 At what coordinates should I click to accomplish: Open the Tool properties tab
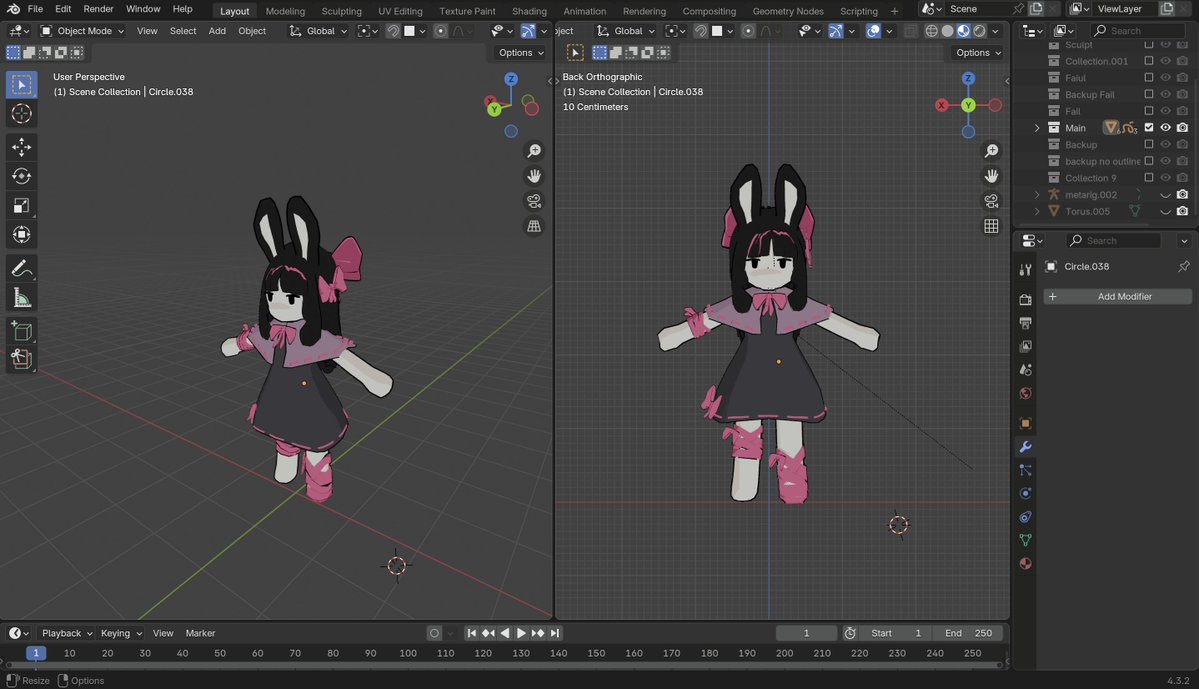coord(1025,269)
